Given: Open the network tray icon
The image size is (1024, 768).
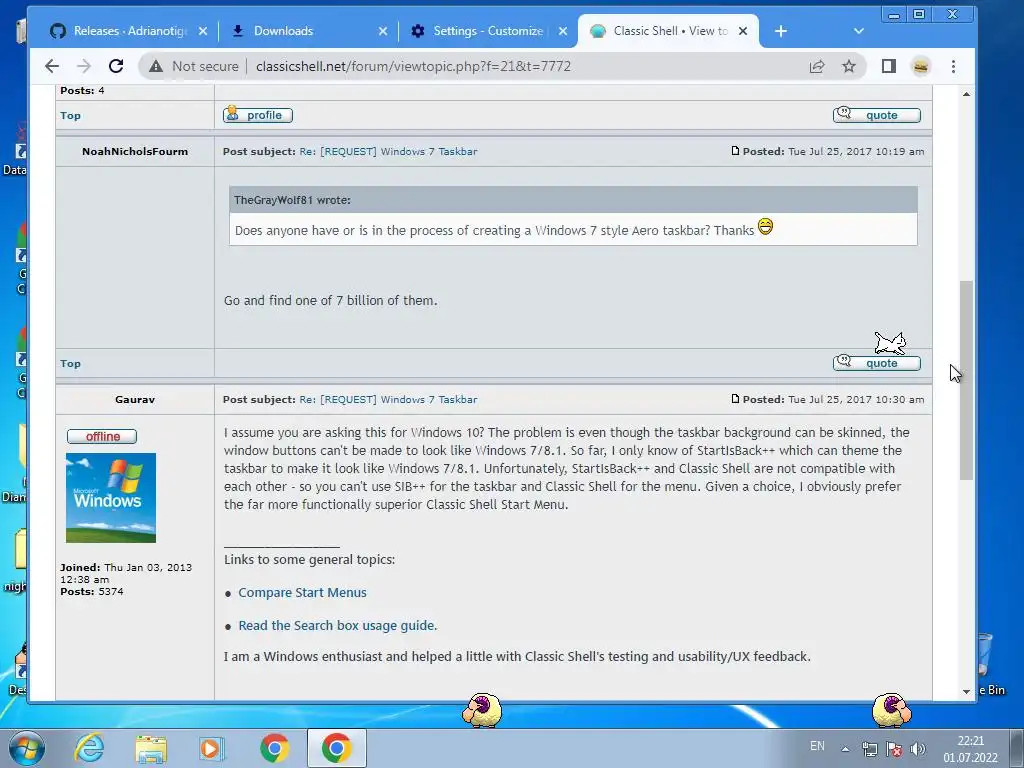Looking at the screenshot, I should pos(869,749).
